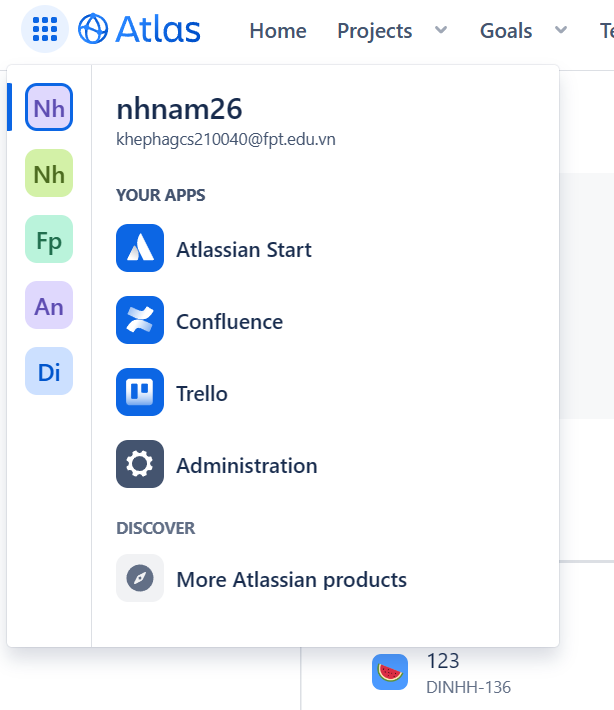Switch to the An site avatar
The width and height of the screenshot is (614, 710).
pos(49,305)
